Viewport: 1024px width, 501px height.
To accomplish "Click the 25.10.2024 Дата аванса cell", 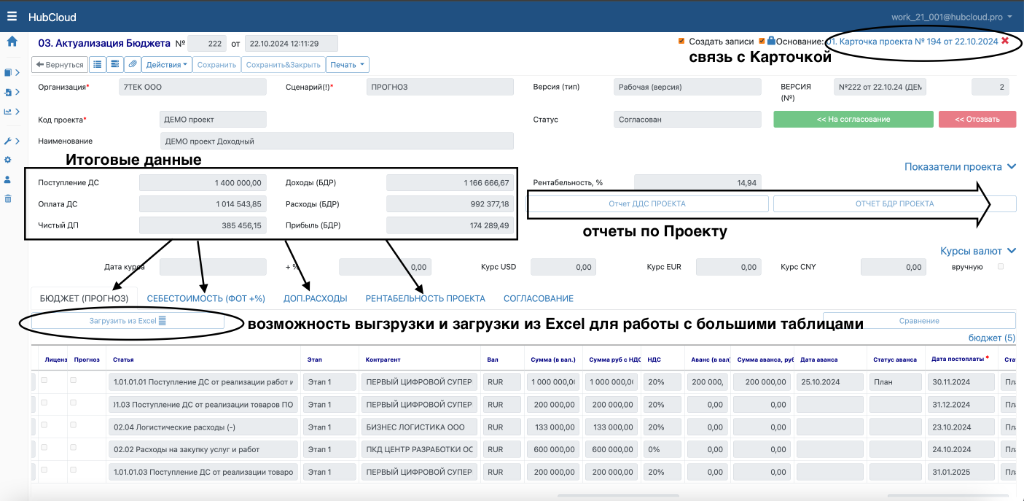I will coord(830,382).
